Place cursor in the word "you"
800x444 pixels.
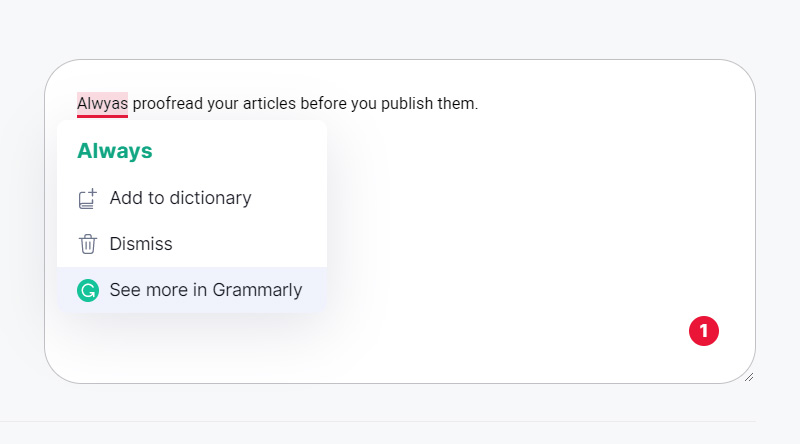(x=364, y=104)
